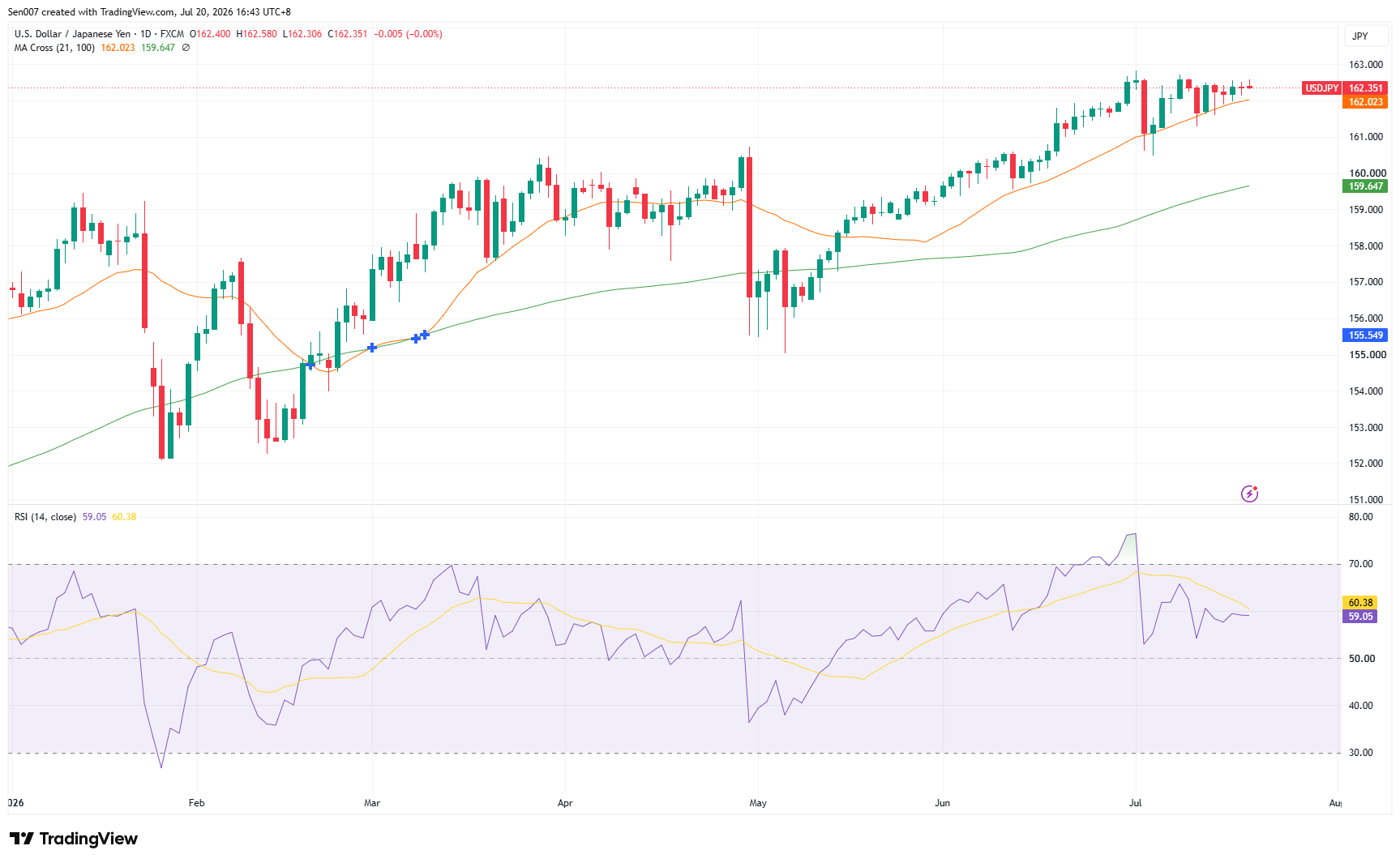Click the 158.000 price scale label
1400x863 pixels.
tap(1366, 246)
